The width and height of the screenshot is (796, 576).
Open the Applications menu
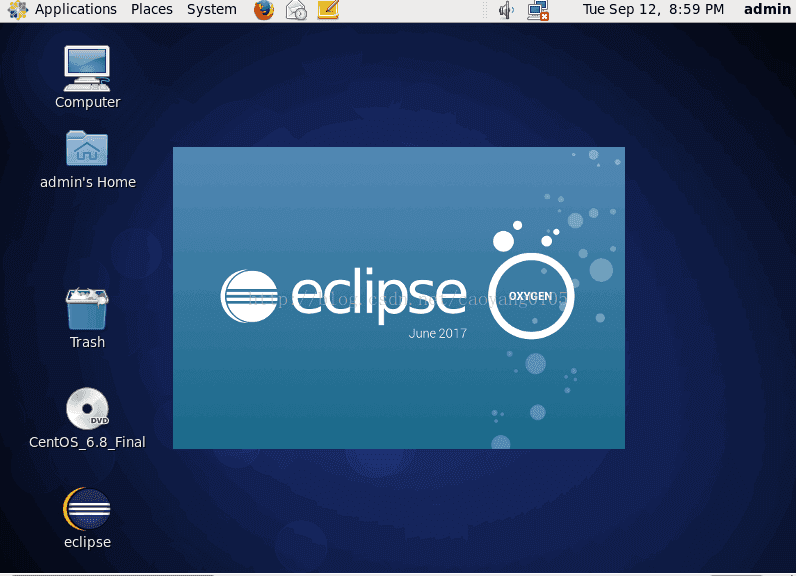(75, 10)
